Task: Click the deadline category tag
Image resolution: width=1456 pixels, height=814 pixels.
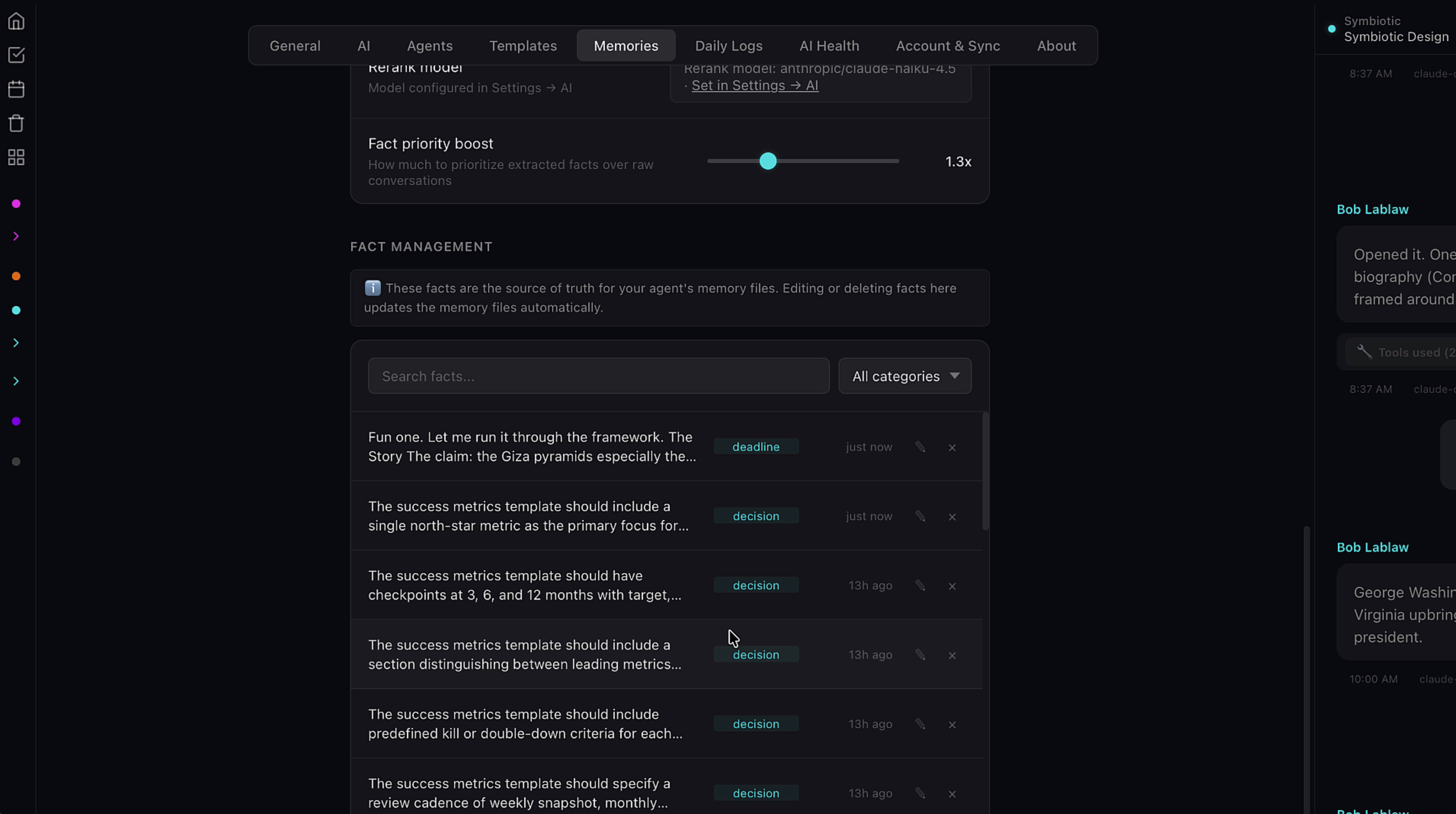Action: 756,446
